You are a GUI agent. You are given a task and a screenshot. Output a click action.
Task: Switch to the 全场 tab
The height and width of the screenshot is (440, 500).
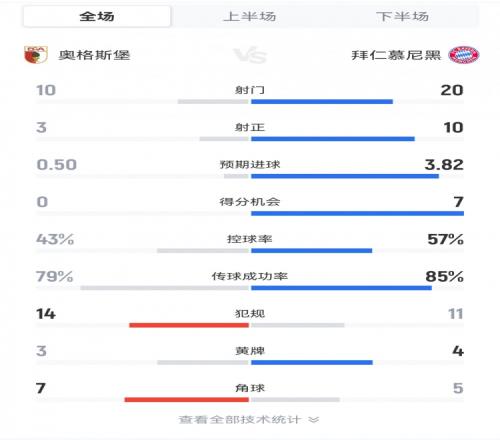(x=97, y=16)
